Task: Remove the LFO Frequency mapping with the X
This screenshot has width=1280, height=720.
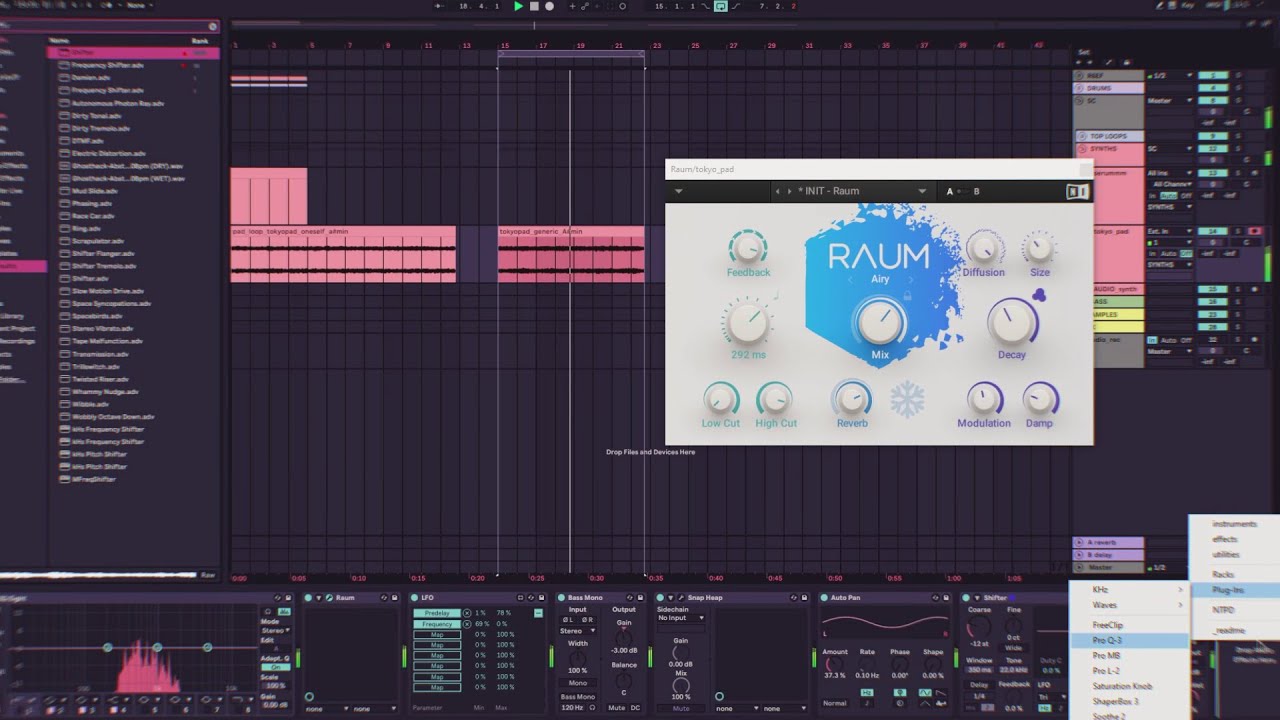Action: pyautogui.click(x=467, y=624)
